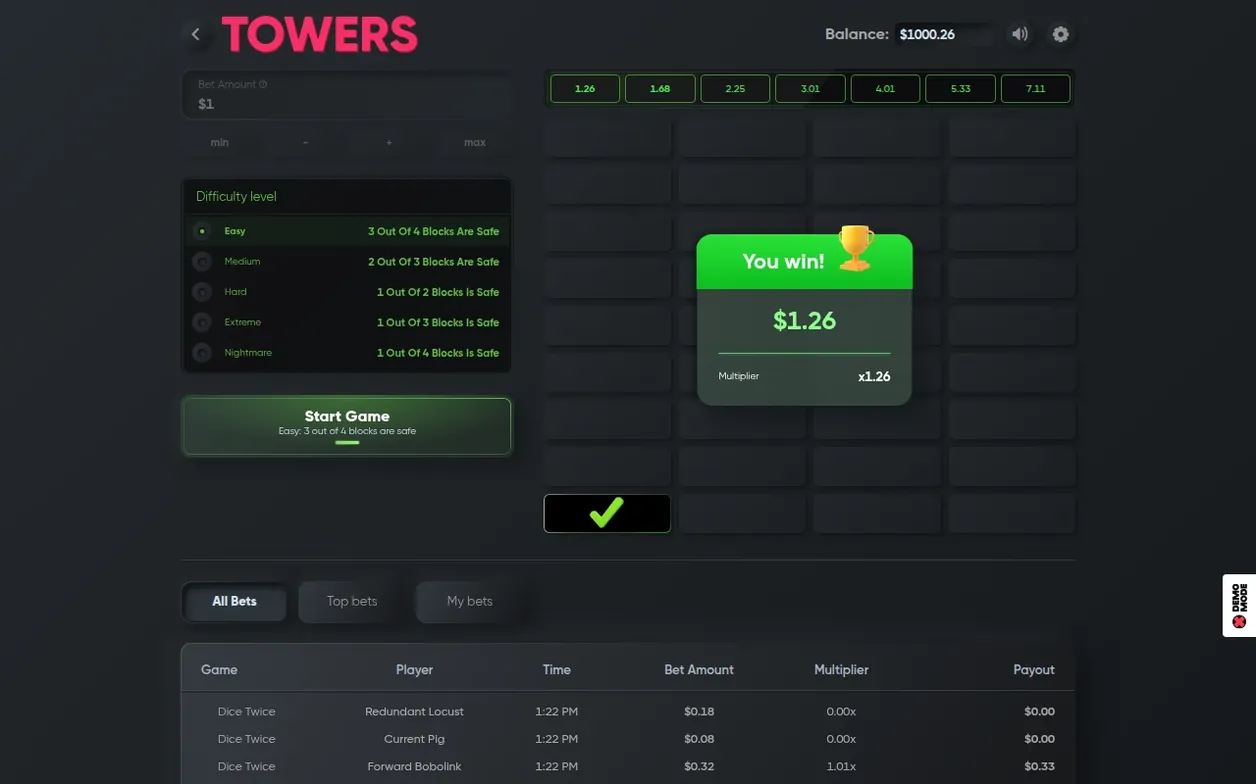Click the '1 Out Of 4 Blocks Is Safe' text

coord(438,353)
